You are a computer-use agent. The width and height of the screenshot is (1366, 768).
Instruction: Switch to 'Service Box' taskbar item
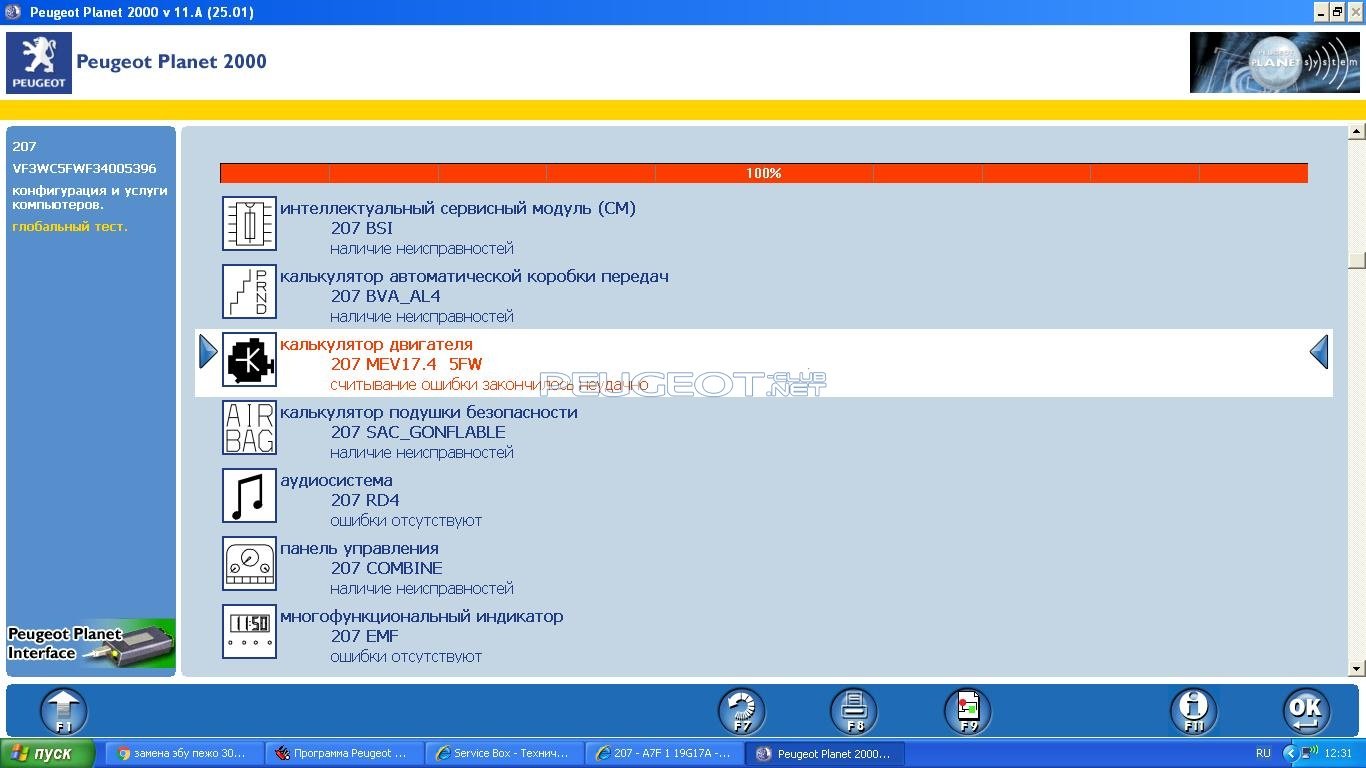(504, 754)
